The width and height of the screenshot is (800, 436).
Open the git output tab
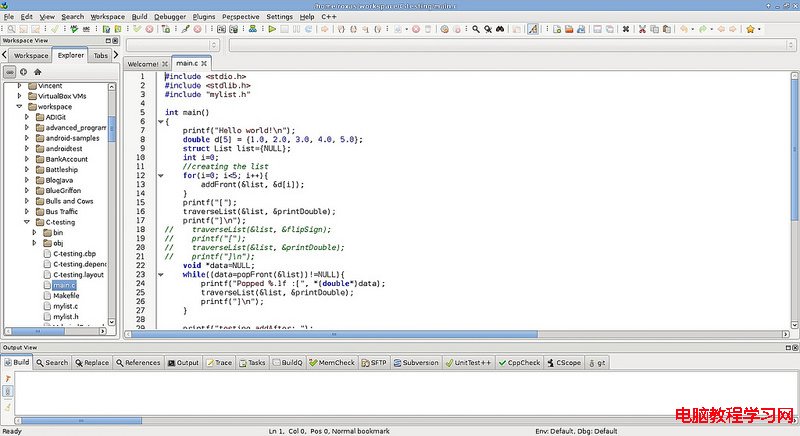coord(597,363)
